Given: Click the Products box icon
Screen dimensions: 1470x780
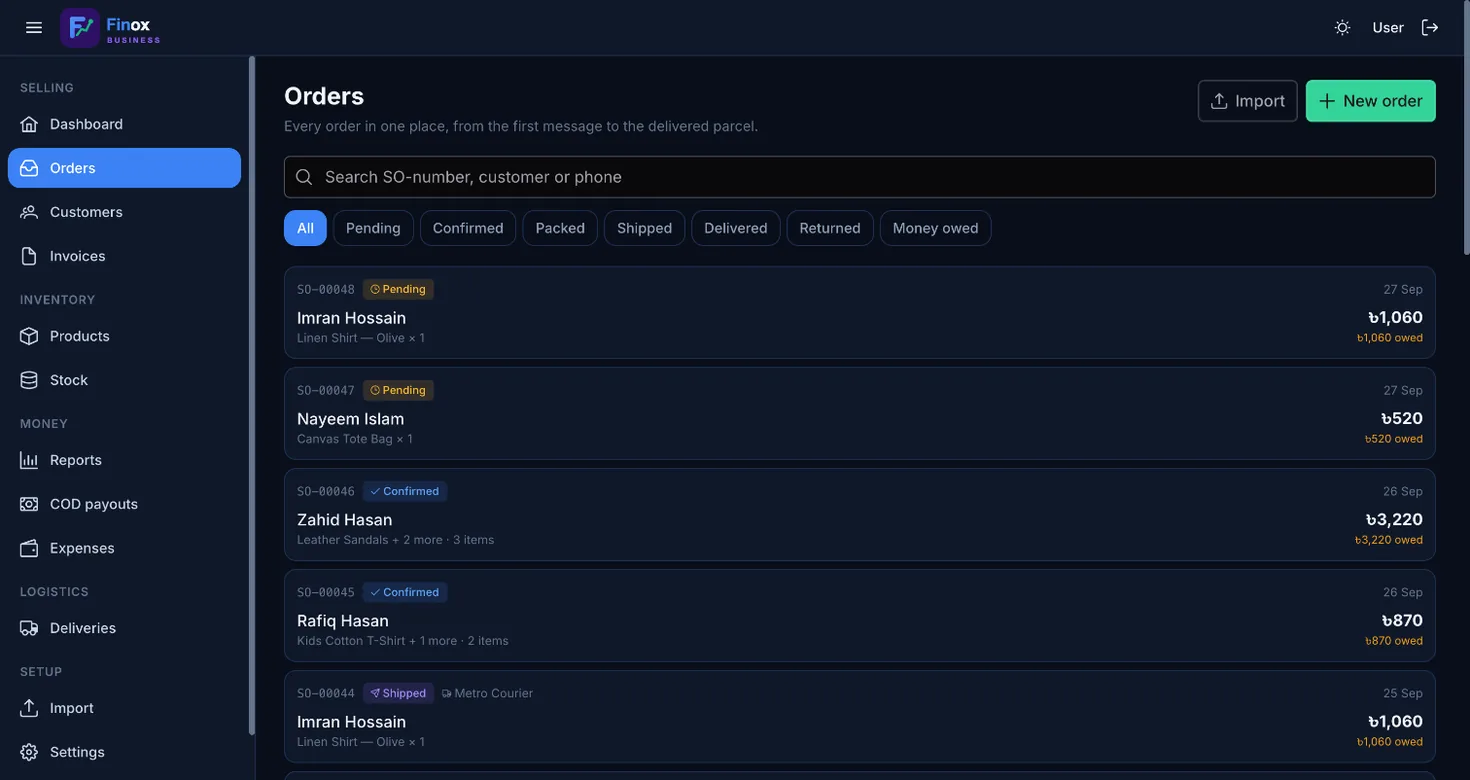Looking at the screenshot, I should [x=29, y=336].
